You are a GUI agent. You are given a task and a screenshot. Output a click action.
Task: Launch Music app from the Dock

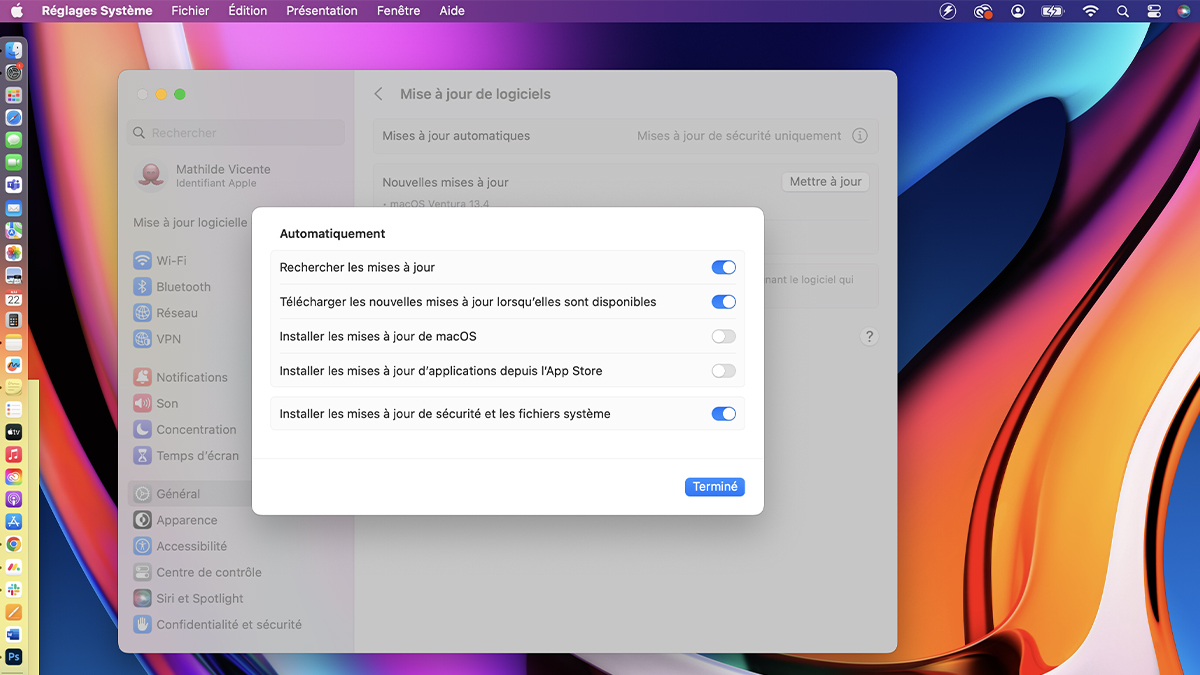click(x=14, y=454)
